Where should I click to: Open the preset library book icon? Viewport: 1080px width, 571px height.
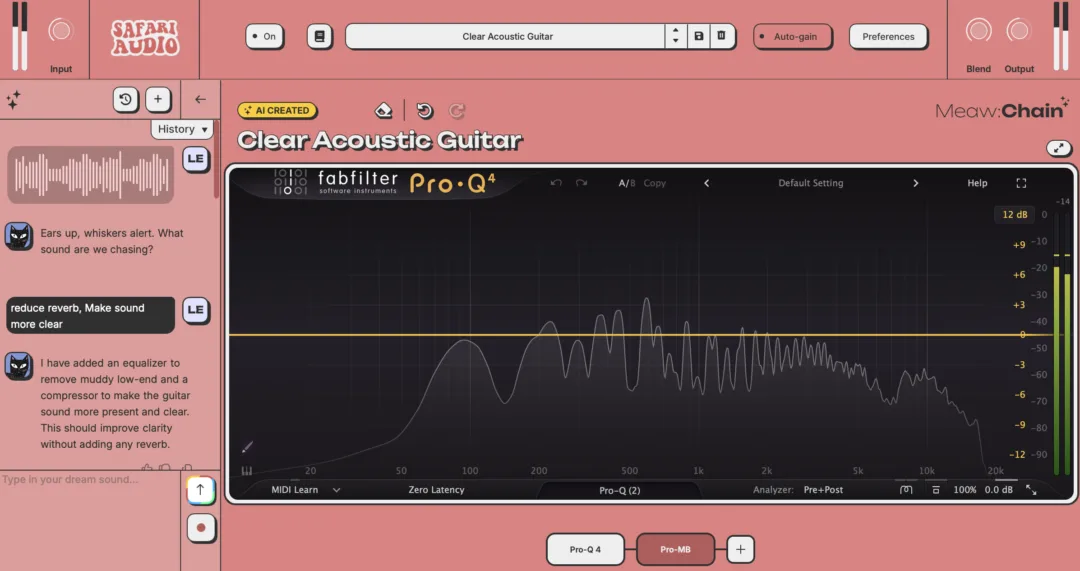point(320,37)
